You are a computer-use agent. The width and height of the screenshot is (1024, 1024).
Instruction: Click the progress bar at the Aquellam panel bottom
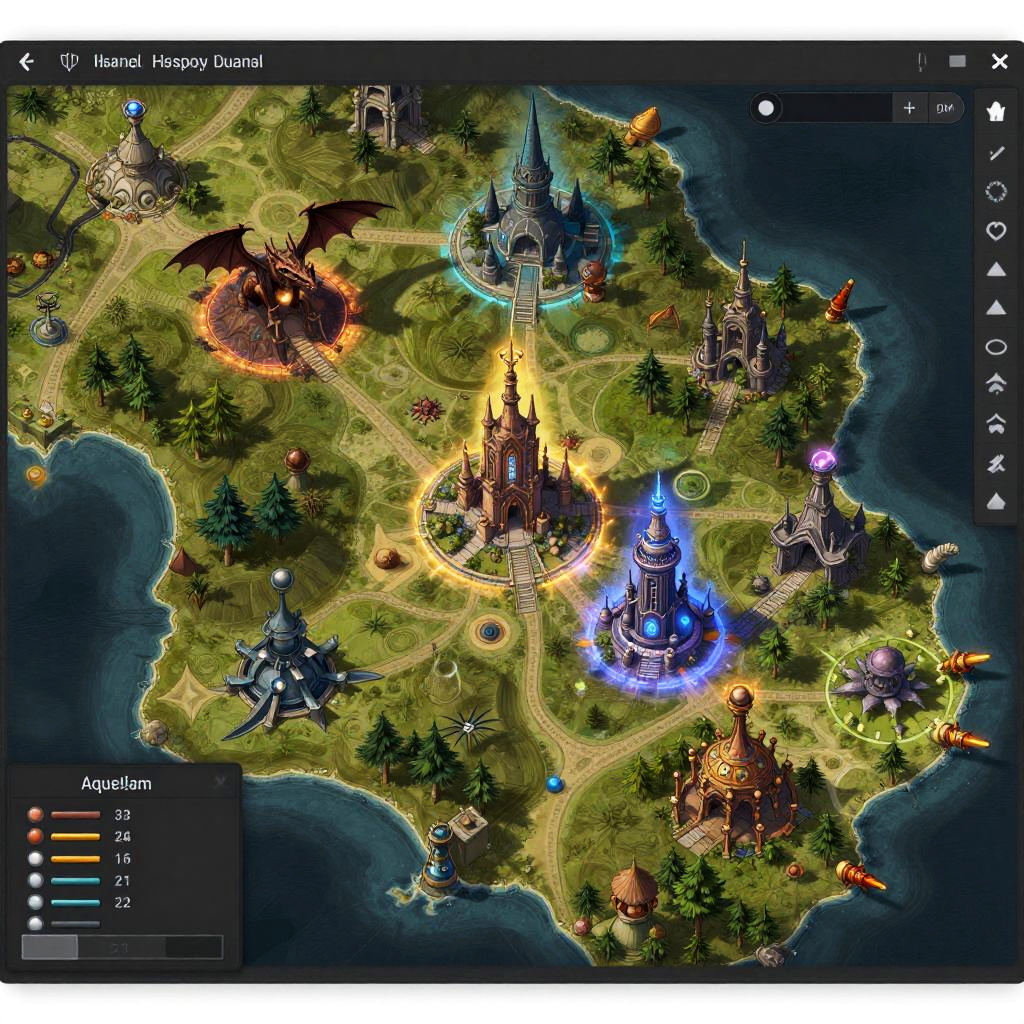click(x=122, y=947)
